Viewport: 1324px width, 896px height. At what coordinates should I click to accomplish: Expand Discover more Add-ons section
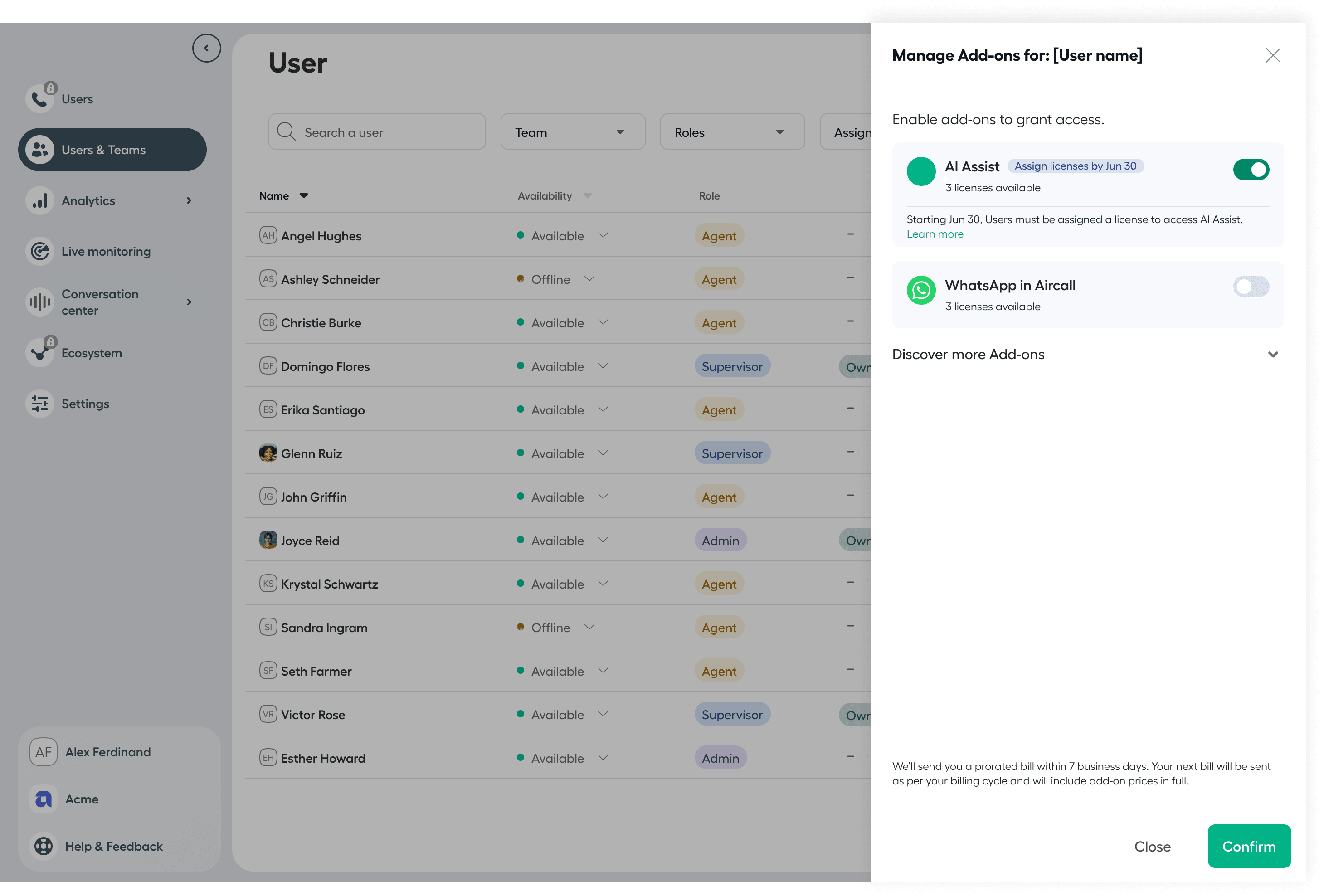tap(1272, 354)
